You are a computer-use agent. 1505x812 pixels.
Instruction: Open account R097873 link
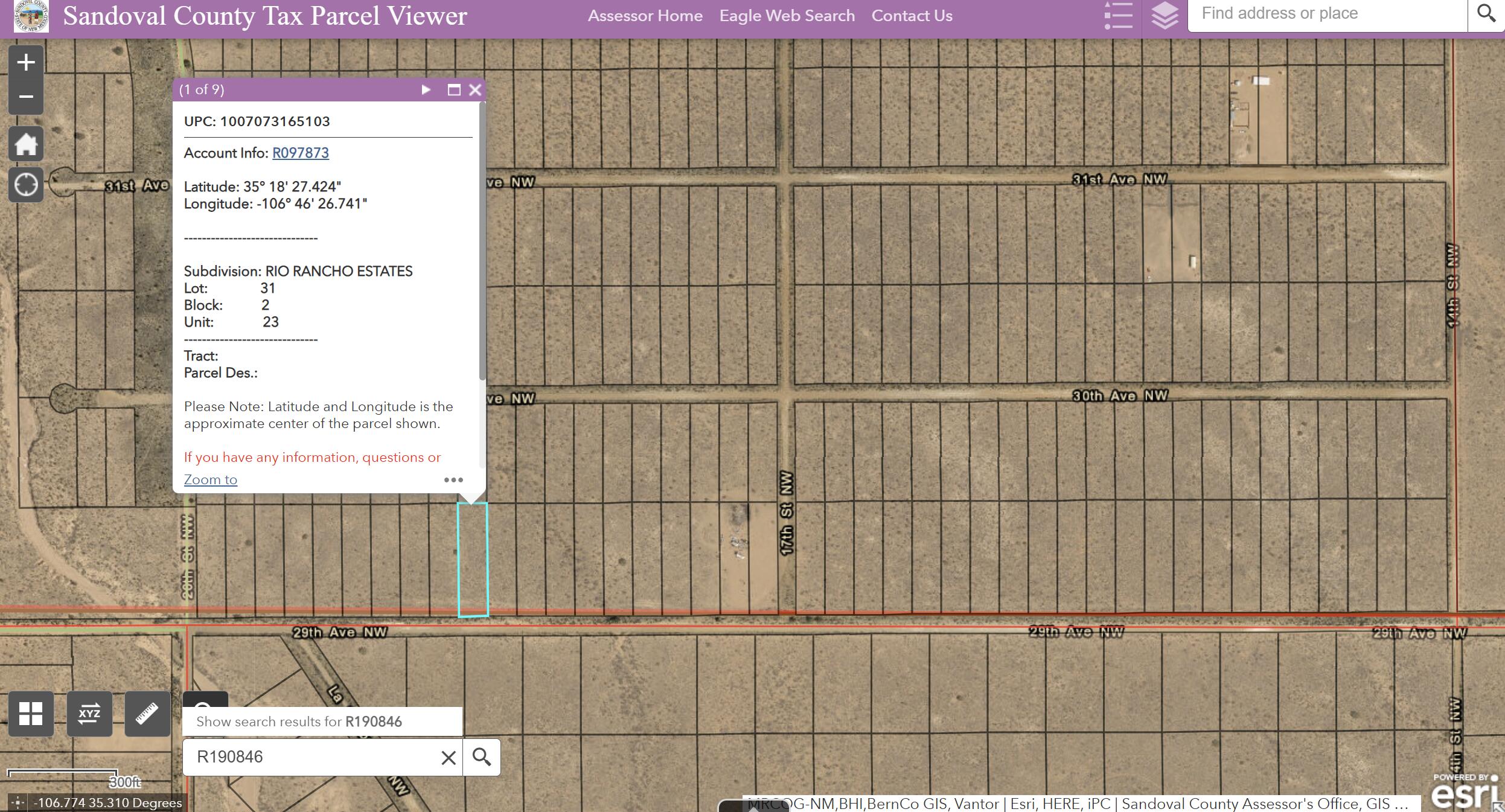(301, 153)
